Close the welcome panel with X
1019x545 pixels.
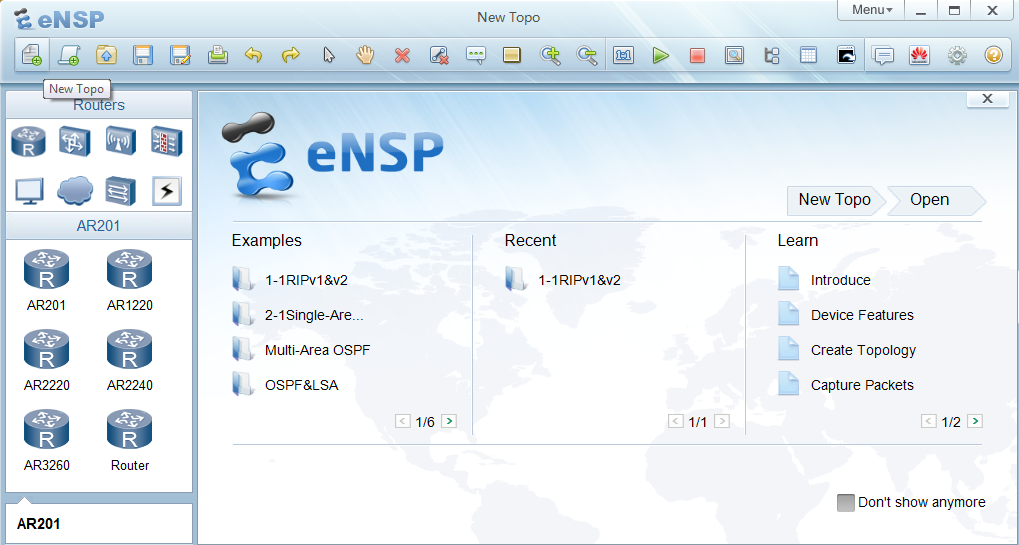click(988, 99)
